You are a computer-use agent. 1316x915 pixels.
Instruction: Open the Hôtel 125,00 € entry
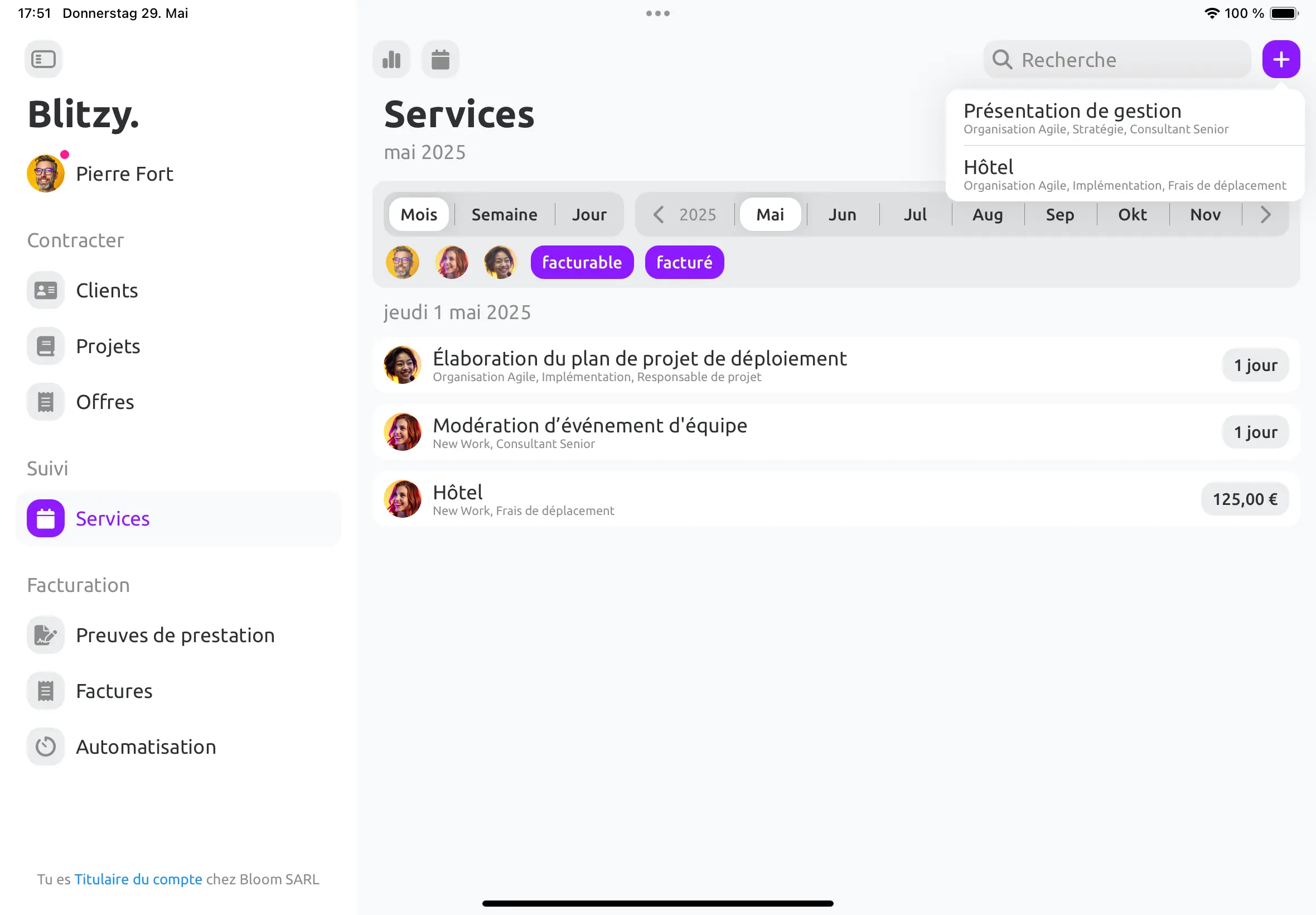click(x=836, y=499)
